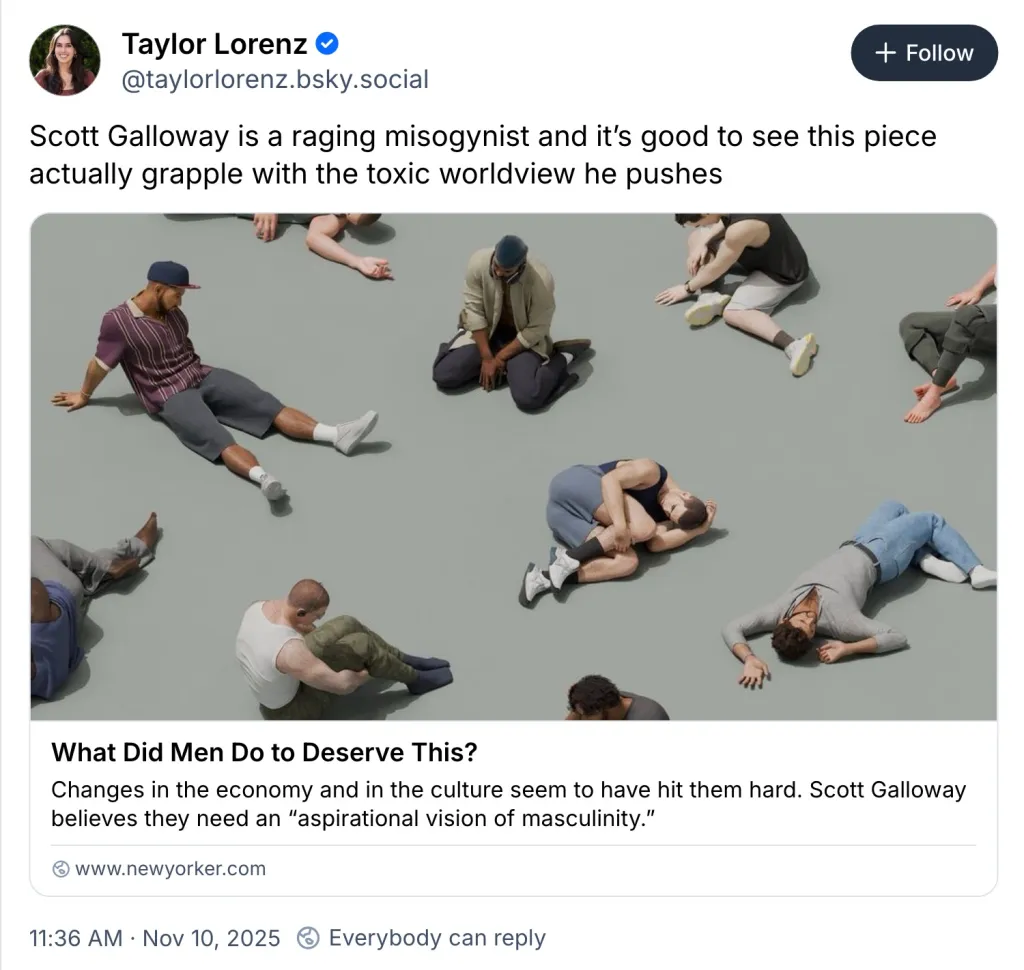Viewport: 1024px width, 970px height.
Task: Click the blue verified checkmark beside Taylor Lorenz
Action: coord(327,42)
